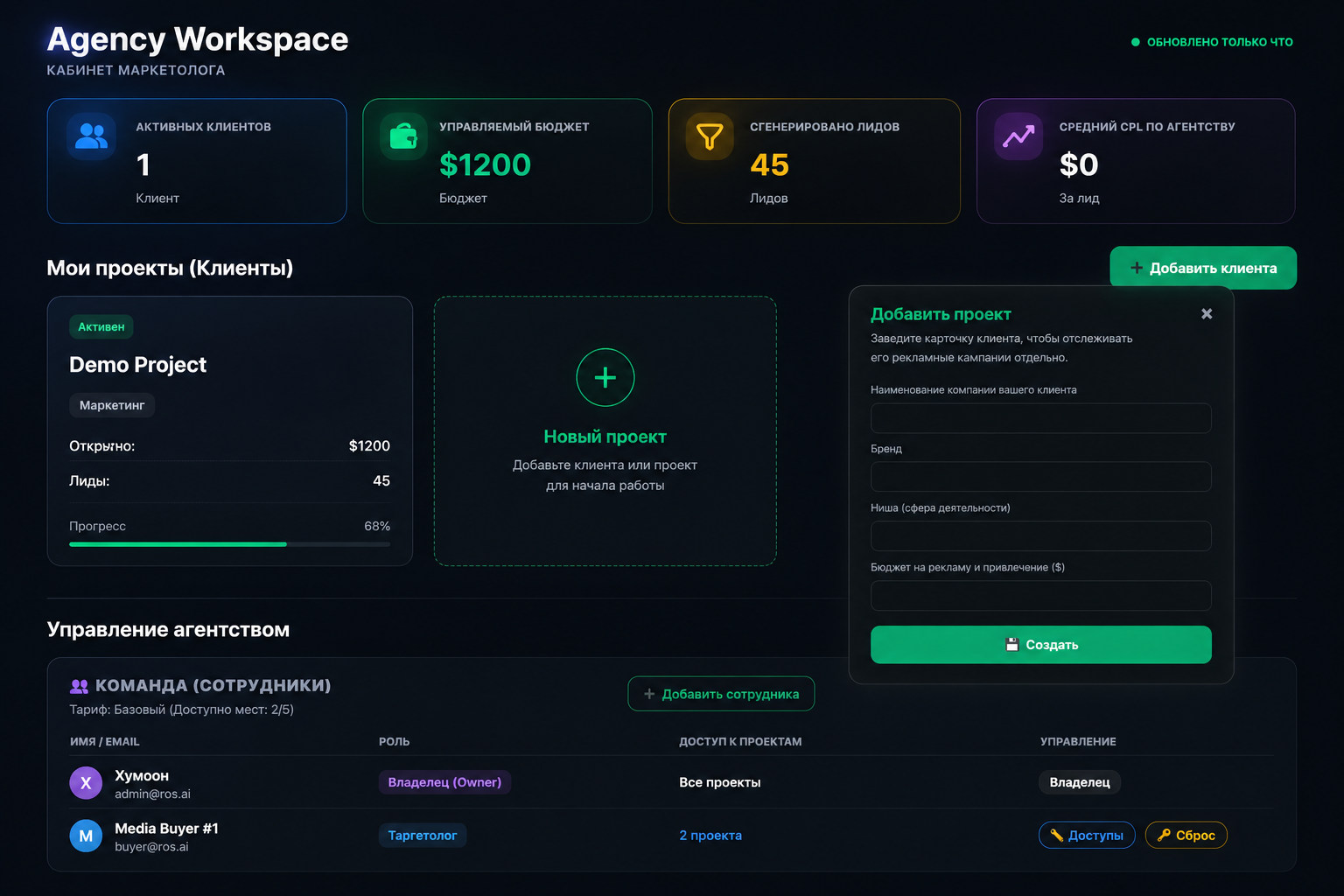Click the Бренд input field
The width and height of the screenshot is (1344, 896).
[1041, 477]
